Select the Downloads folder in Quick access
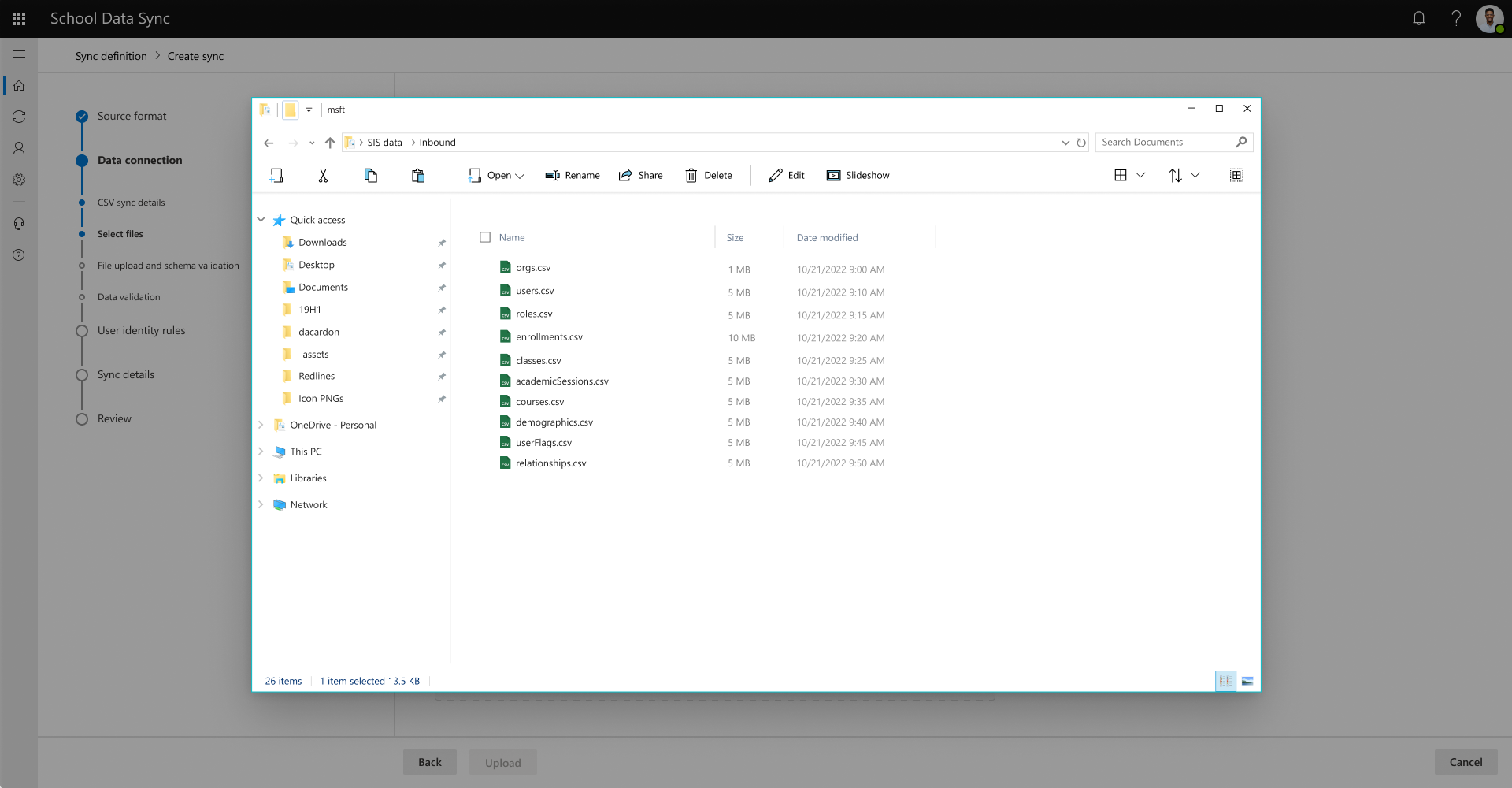 coord(322,243)
